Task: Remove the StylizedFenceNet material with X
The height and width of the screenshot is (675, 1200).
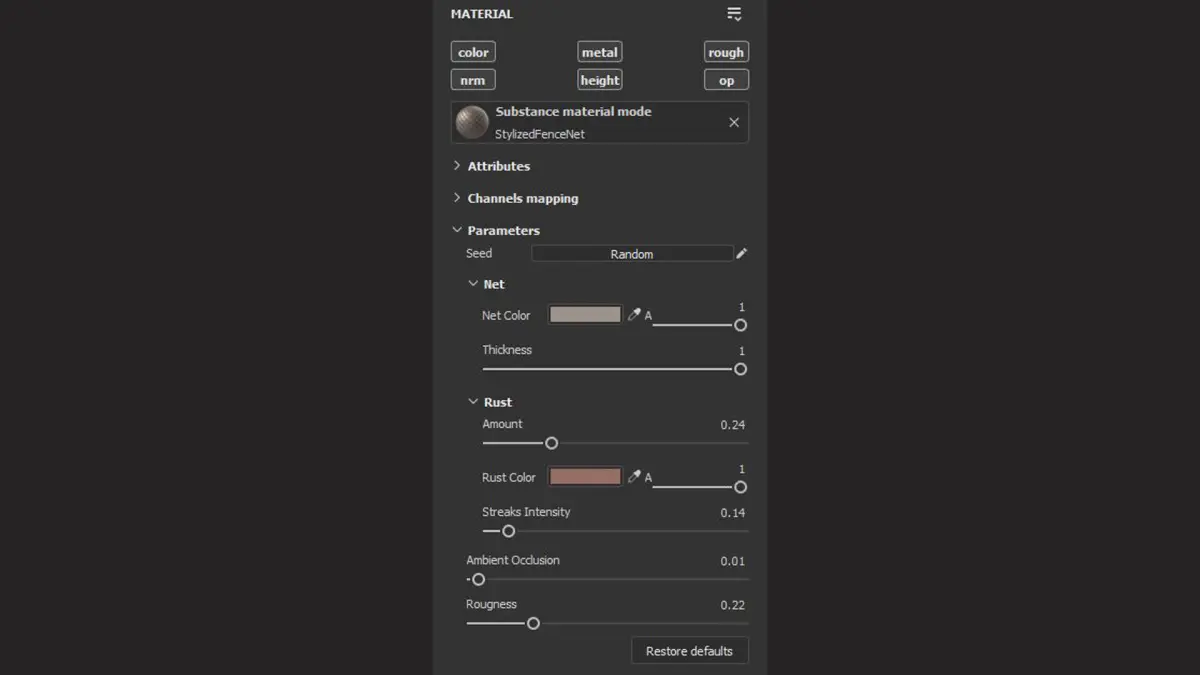Action: (x=734, y=122)
